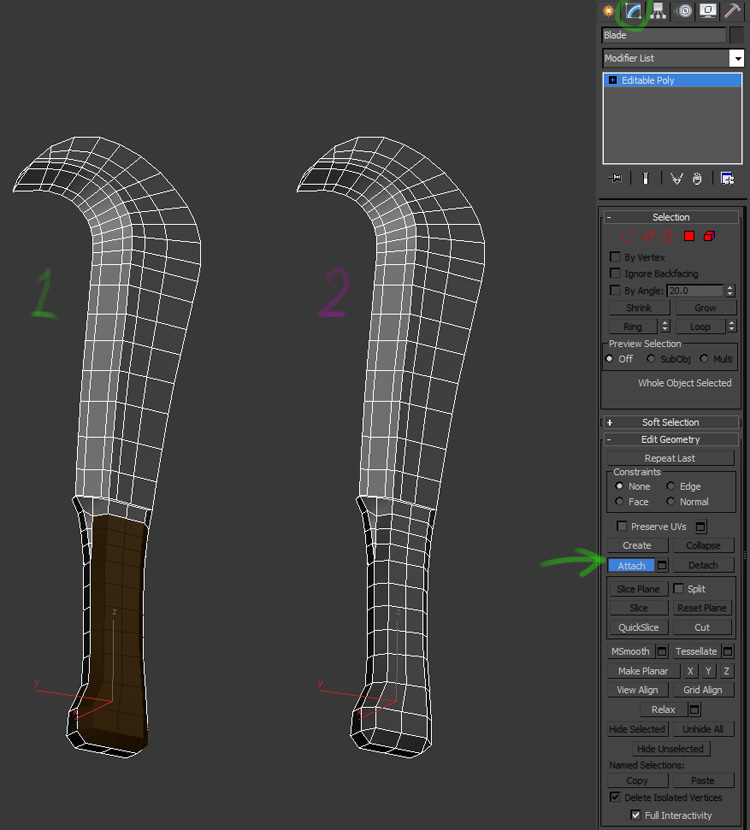Open the Modify command panel tab

(633, 11)
